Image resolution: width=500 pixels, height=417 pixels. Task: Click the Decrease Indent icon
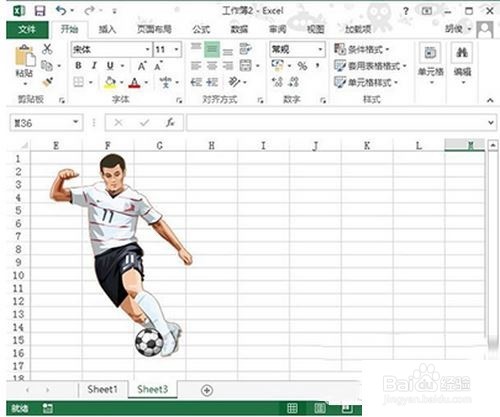click(196, 82)
